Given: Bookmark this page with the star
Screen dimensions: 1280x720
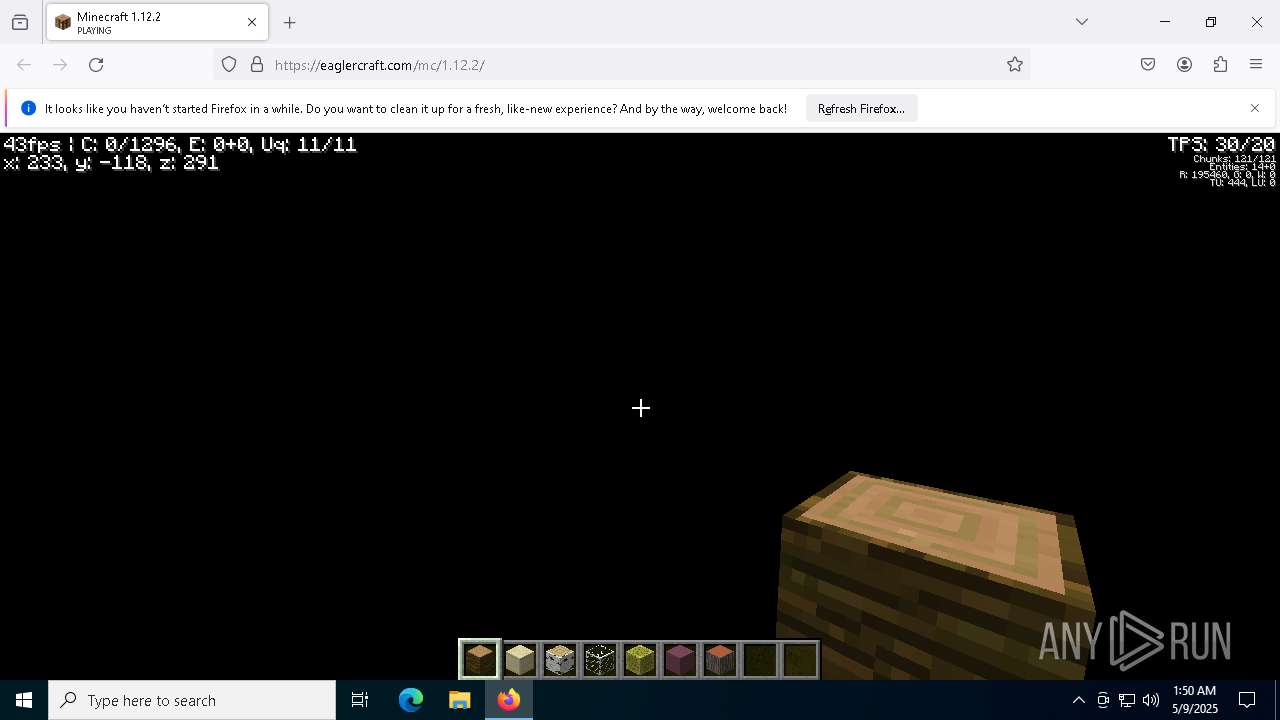Looking at the screenshot, I should (x=1015, y=65).
